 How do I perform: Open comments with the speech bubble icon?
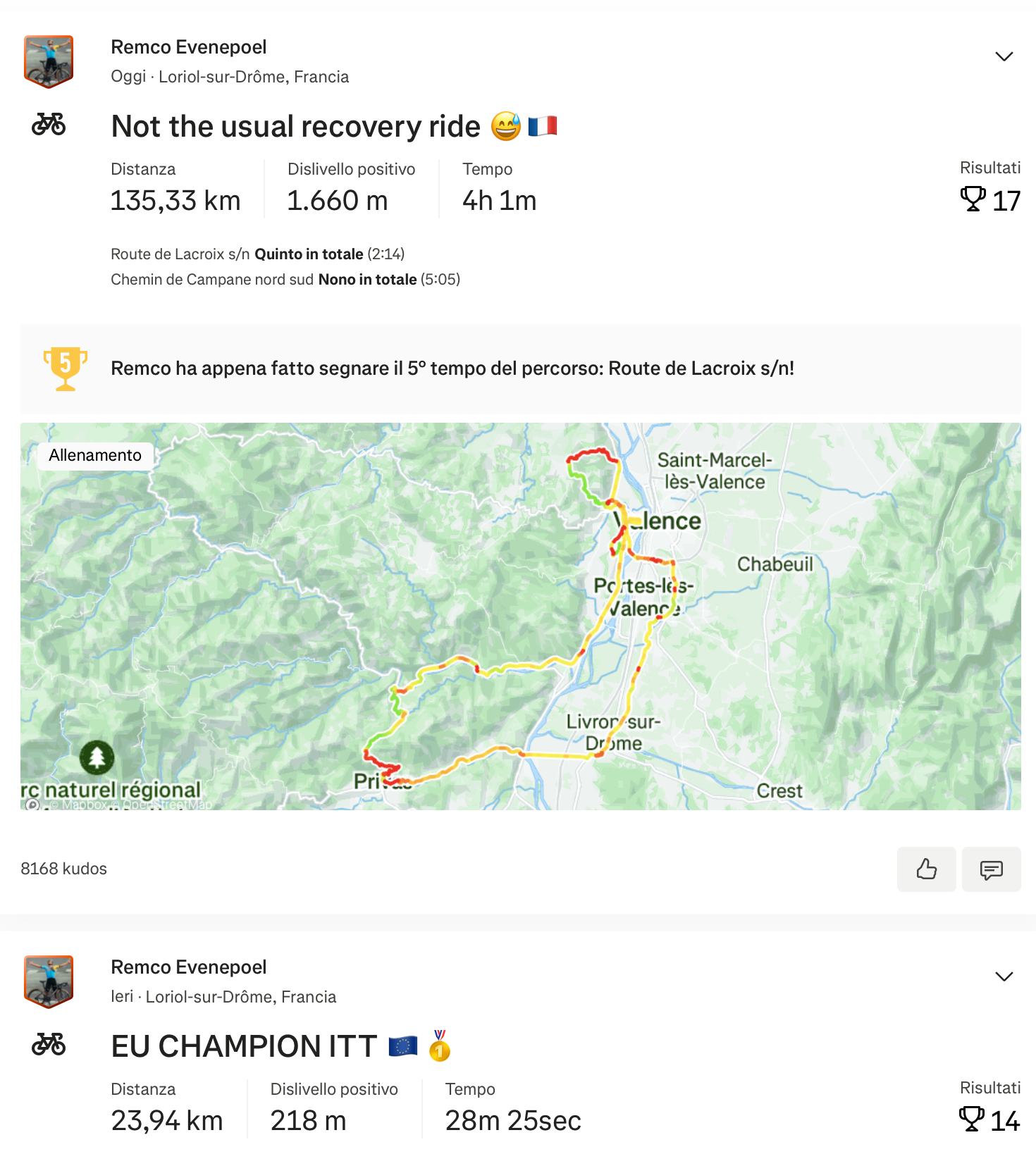[991, 869]
